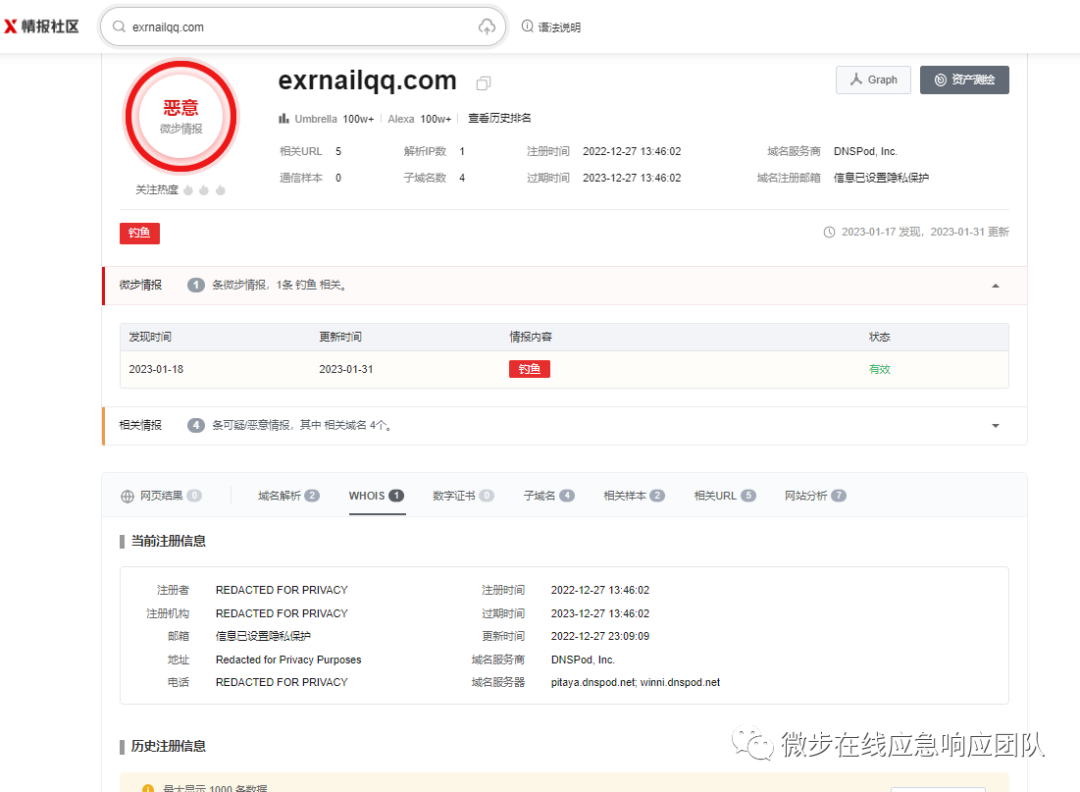This screenshot has width=1080, height=792.
Task: Click the clock icon next to discovery date
Action: point(829,232)
